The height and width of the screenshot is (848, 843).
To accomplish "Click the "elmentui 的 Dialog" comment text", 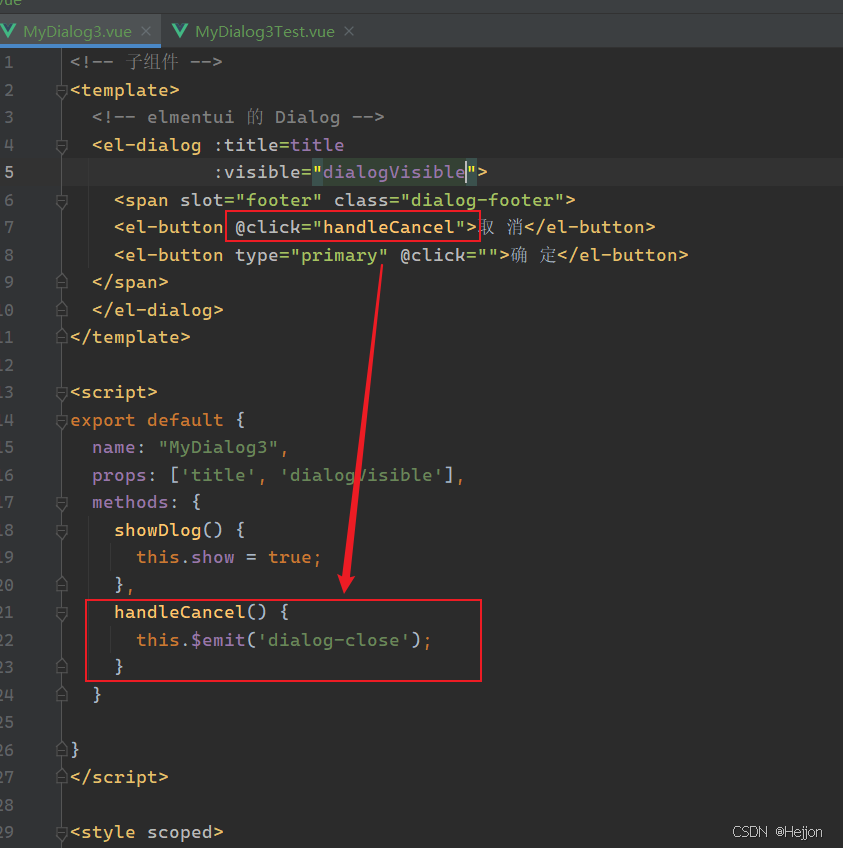I will point(243,117).
